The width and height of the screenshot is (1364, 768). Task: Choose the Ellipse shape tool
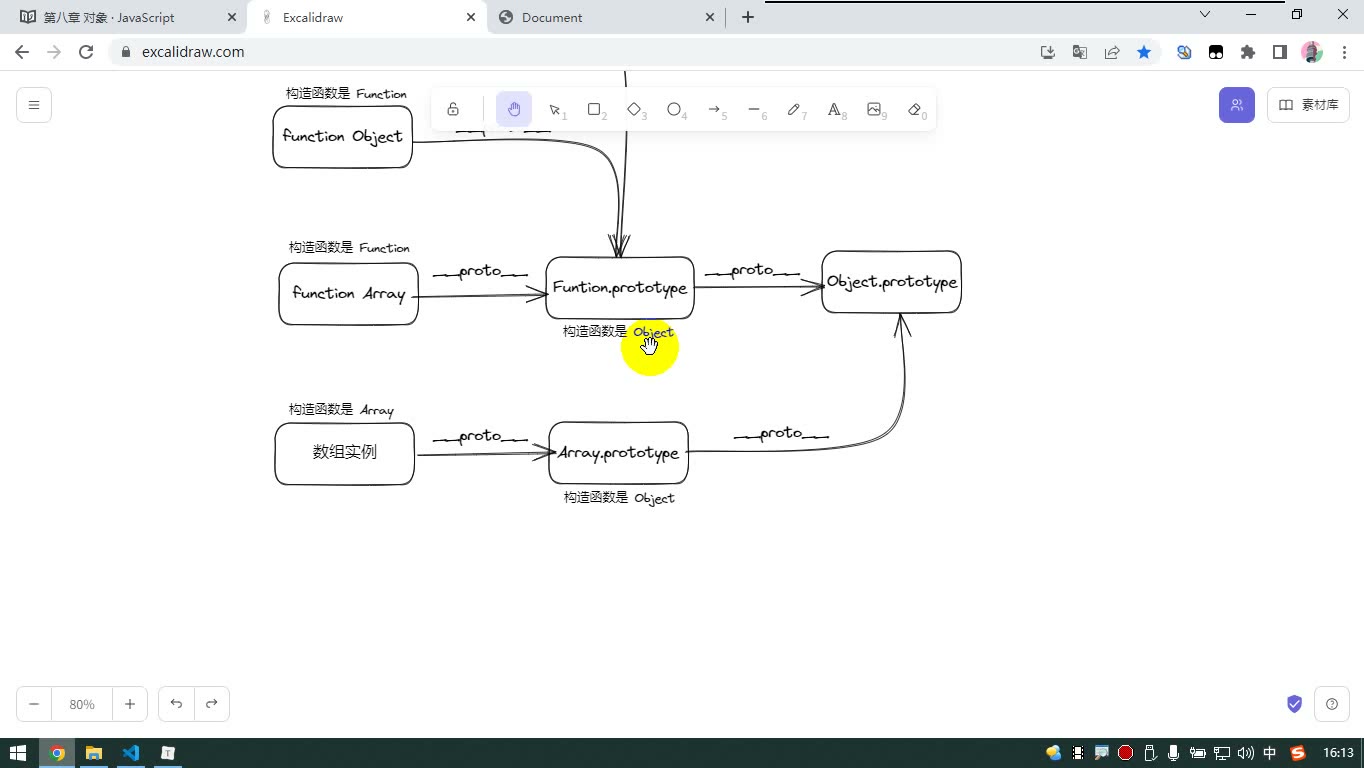675,110
